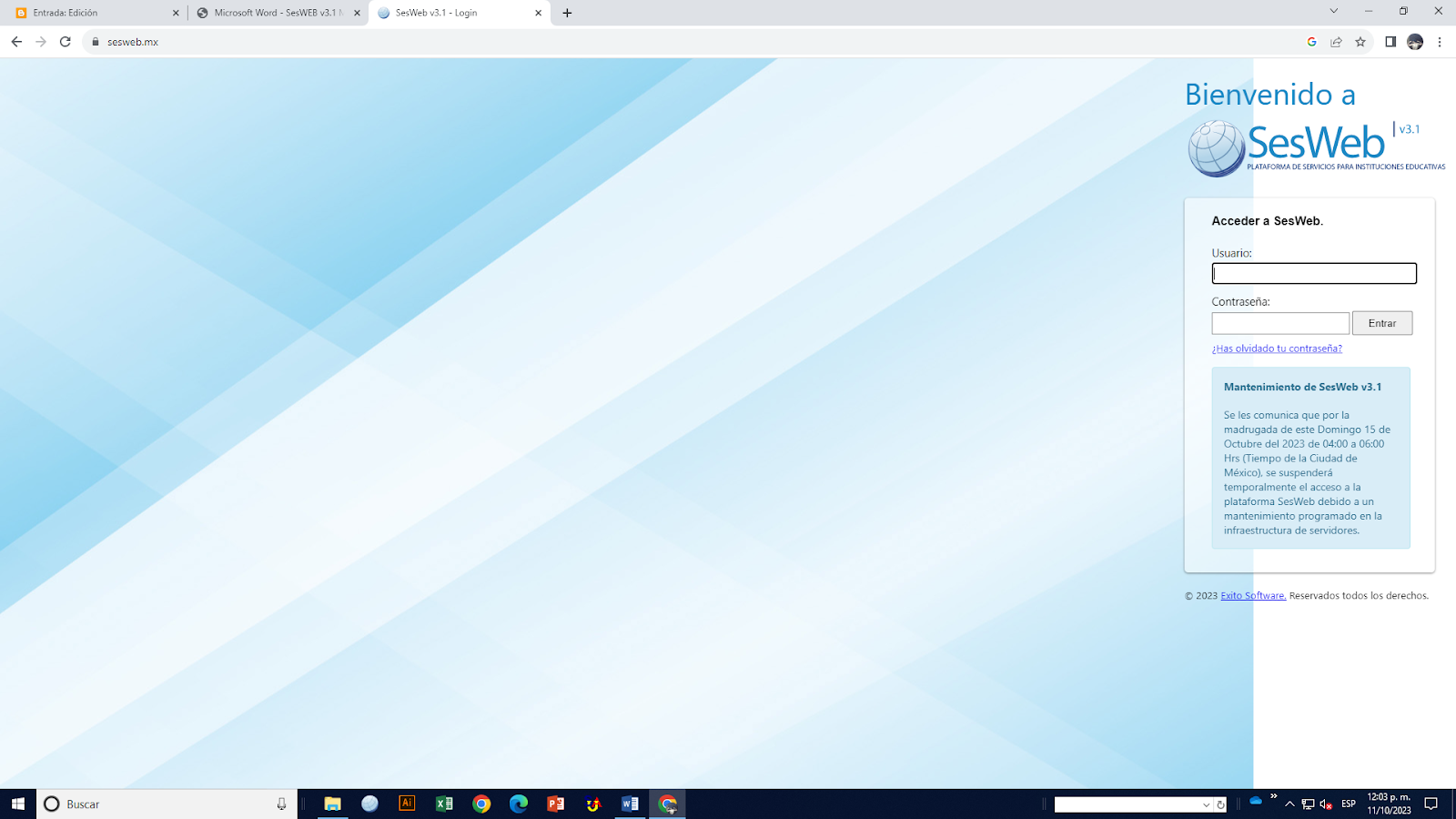View site info via the padlock icon
The width and height of the screenshot is (1456, 819).
[x=95, y=42]
